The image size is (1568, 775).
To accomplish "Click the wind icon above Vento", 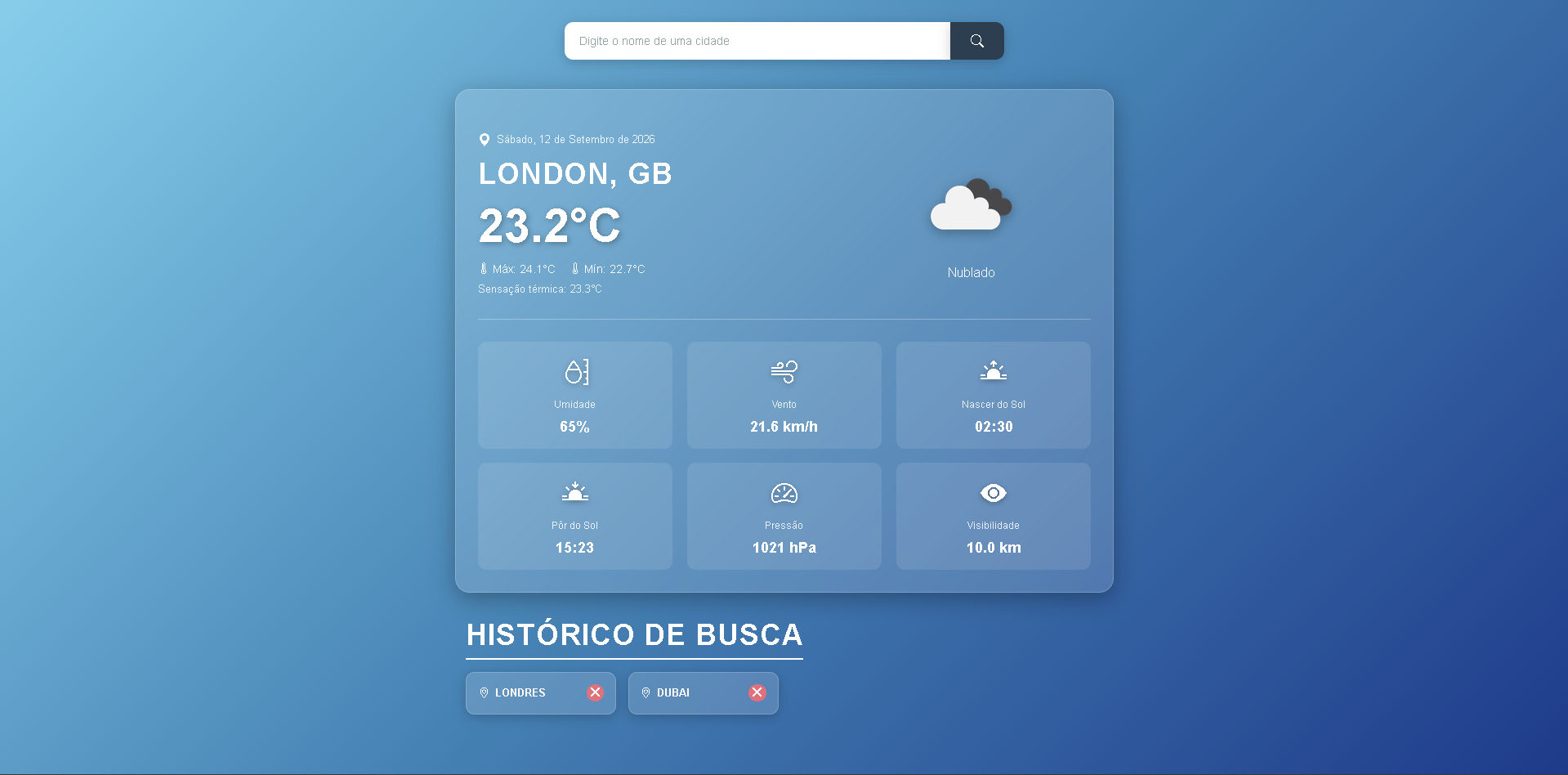I will click(x=784, y=372).
